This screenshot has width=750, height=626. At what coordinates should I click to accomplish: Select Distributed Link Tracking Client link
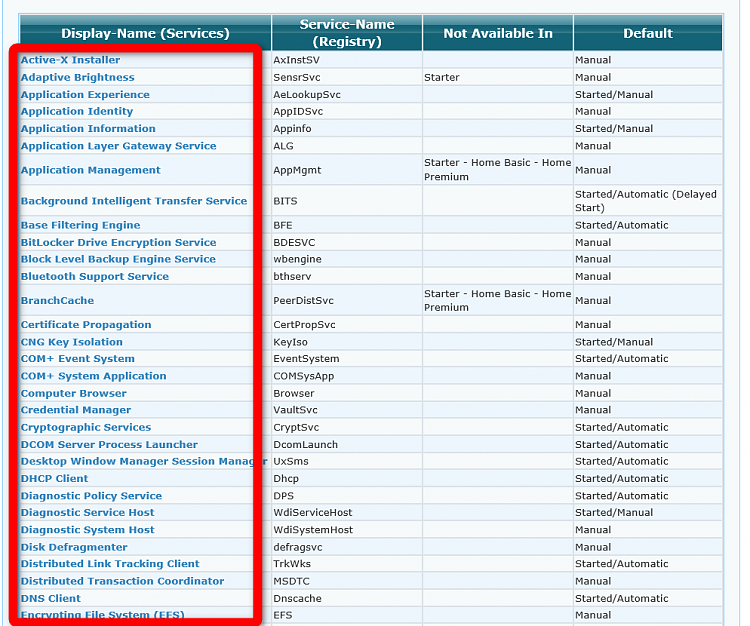[110, 563]
